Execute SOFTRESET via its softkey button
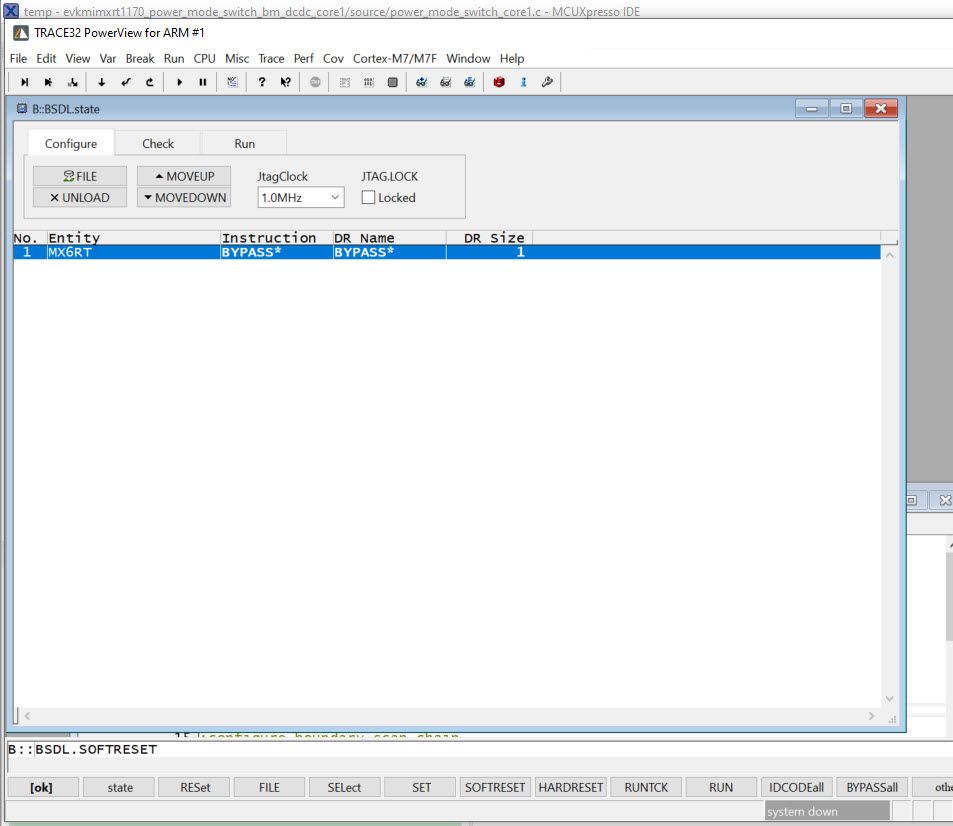The image size is (953, 826). tap(494, 787)
